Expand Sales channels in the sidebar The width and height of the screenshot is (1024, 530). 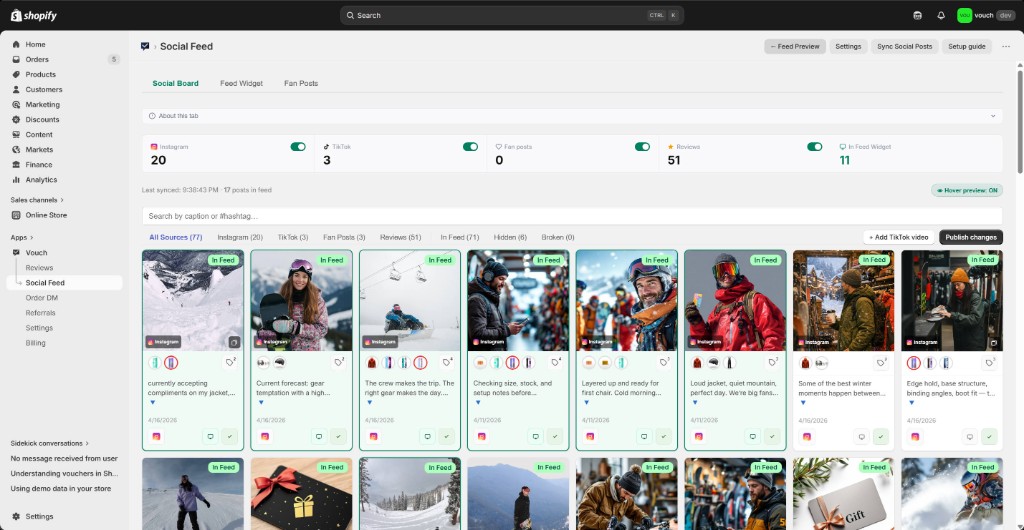pos(37,200)
